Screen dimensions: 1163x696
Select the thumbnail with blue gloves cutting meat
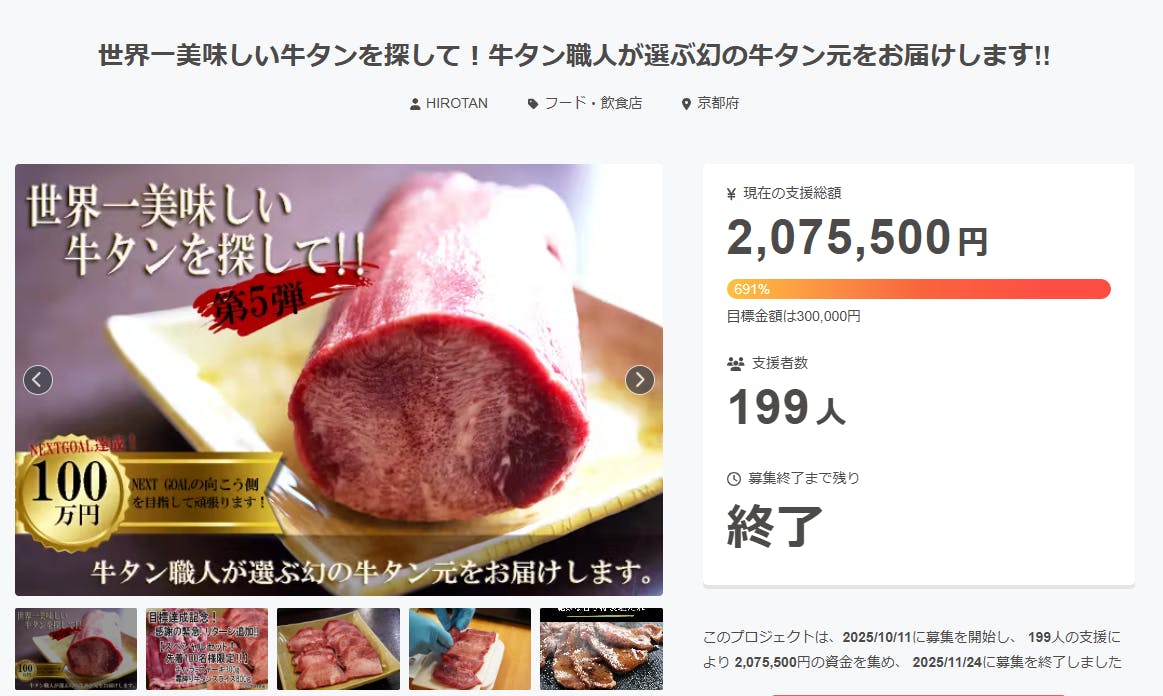[470, 649]
